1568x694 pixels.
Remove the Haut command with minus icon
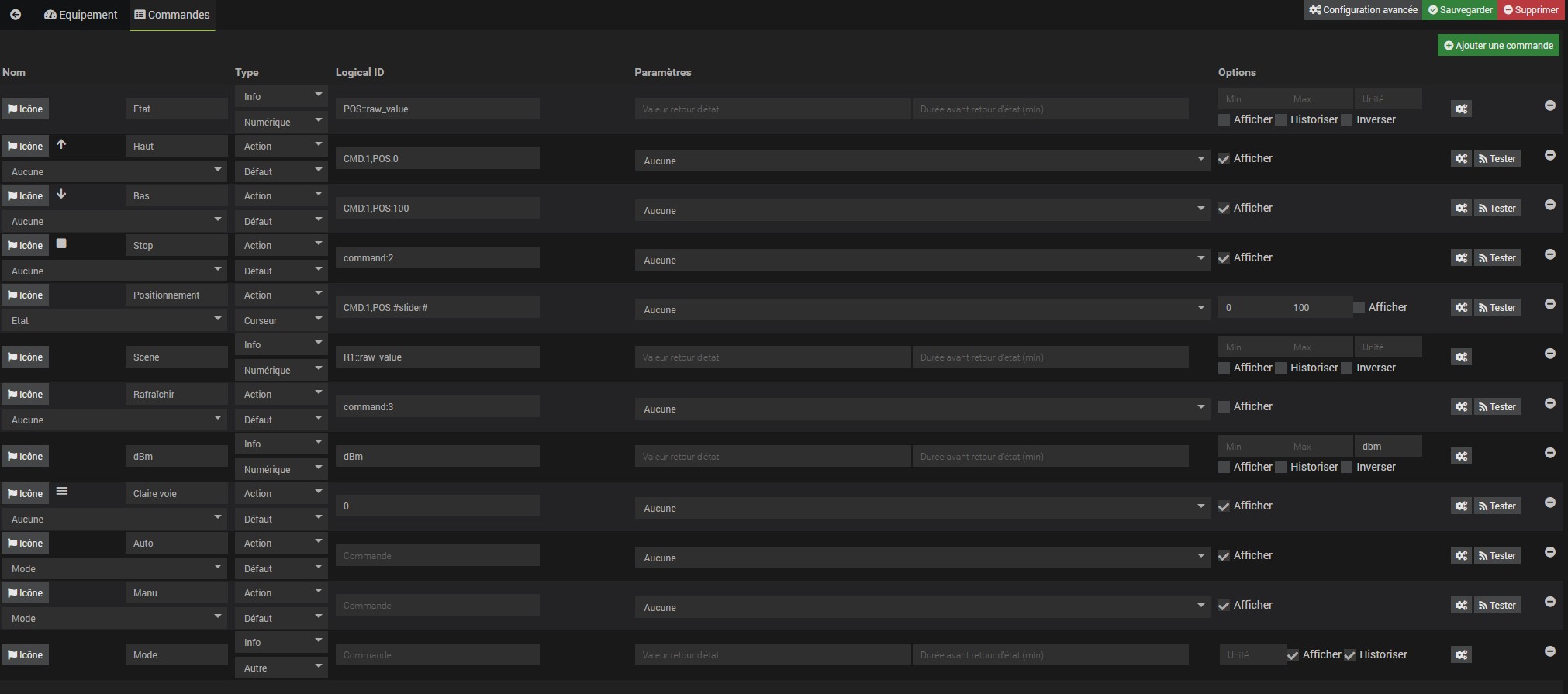click(x=1549, y=155)
